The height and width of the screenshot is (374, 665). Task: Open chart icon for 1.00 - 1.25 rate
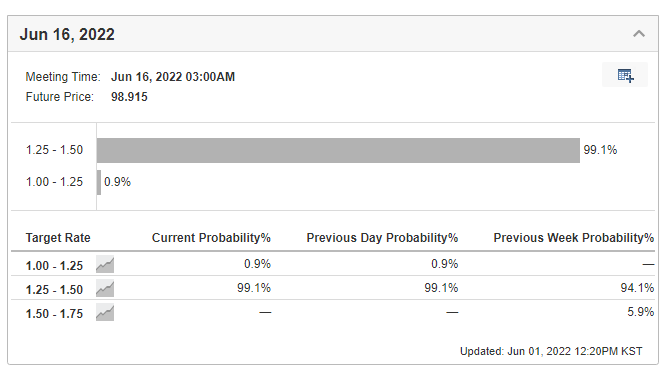click(105, 265)
